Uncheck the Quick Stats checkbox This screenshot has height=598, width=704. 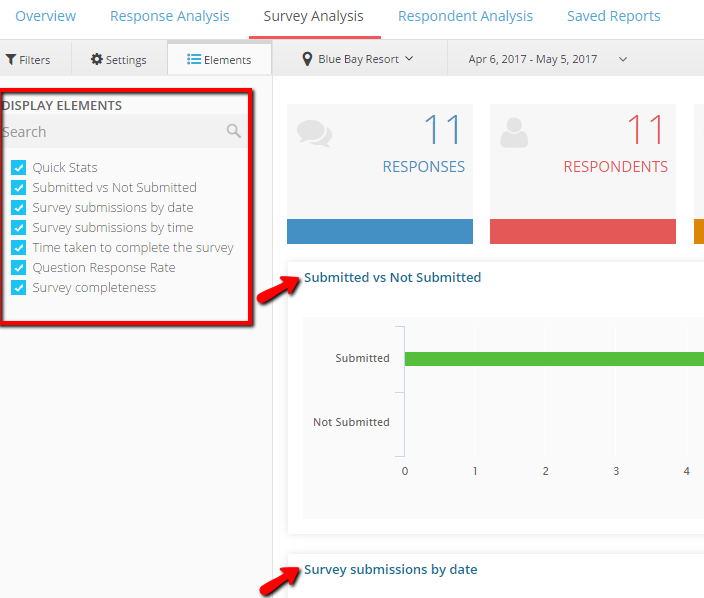click(18, 167)
